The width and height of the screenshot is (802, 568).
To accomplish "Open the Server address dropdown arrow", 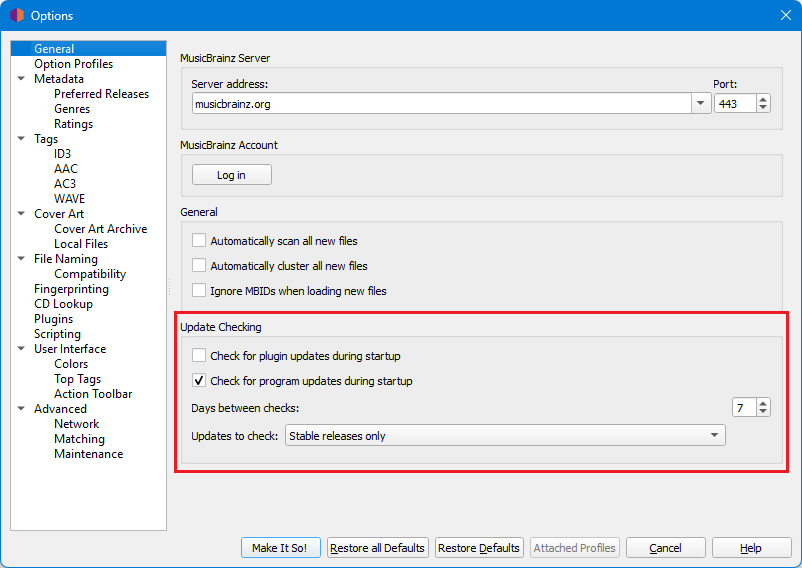I will pyautogui.click(x=699, y=104).
